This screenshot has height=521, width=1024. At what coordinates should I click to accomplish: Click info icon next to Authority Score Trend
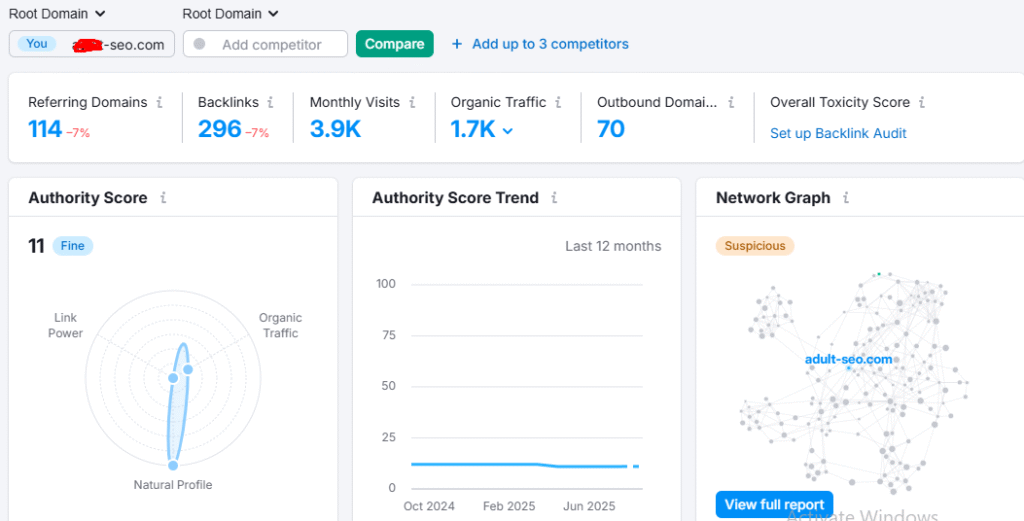(x=554, y=198)
